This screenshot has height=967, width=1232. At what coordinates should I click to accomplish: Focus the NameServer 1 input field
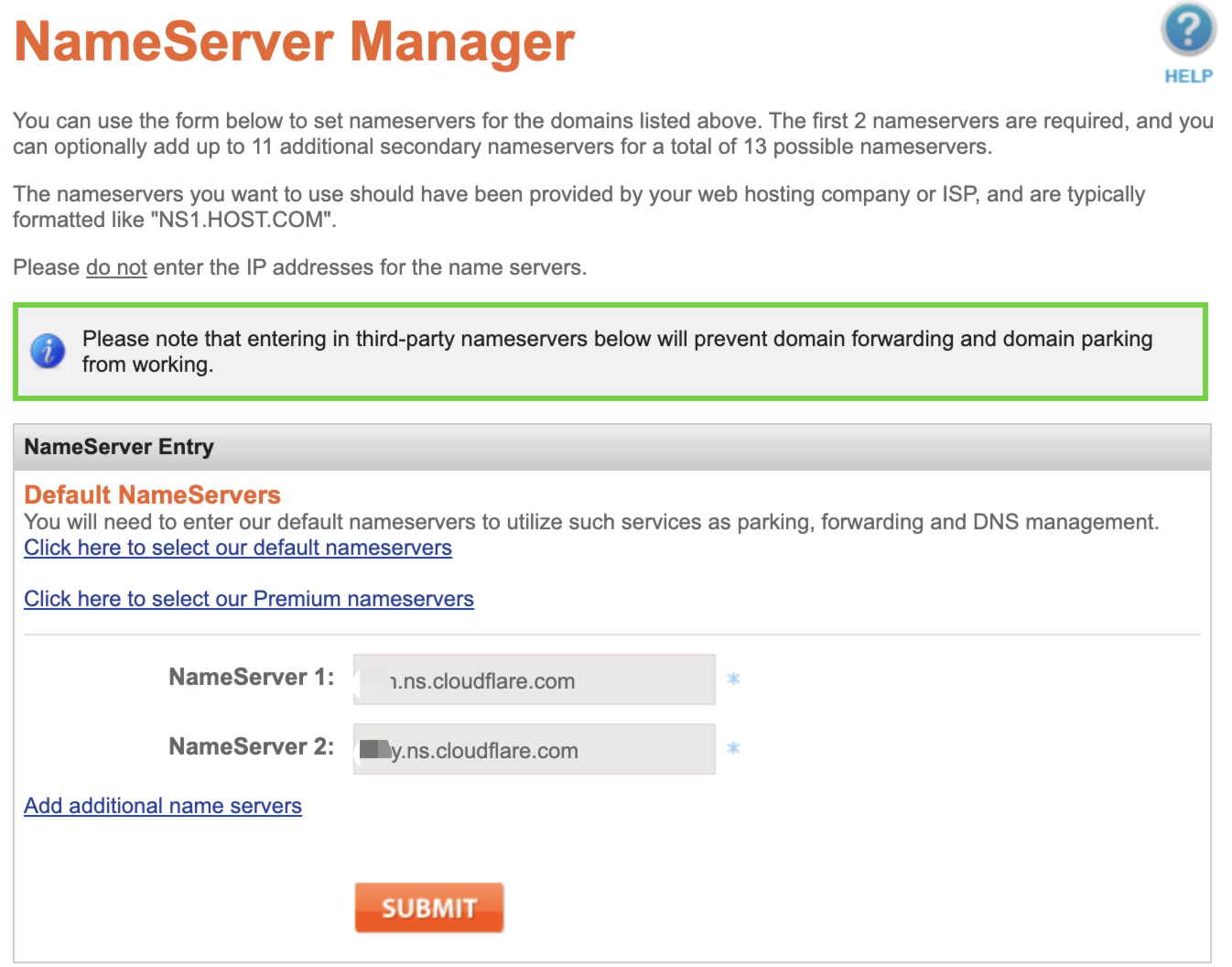click(534, 679)
